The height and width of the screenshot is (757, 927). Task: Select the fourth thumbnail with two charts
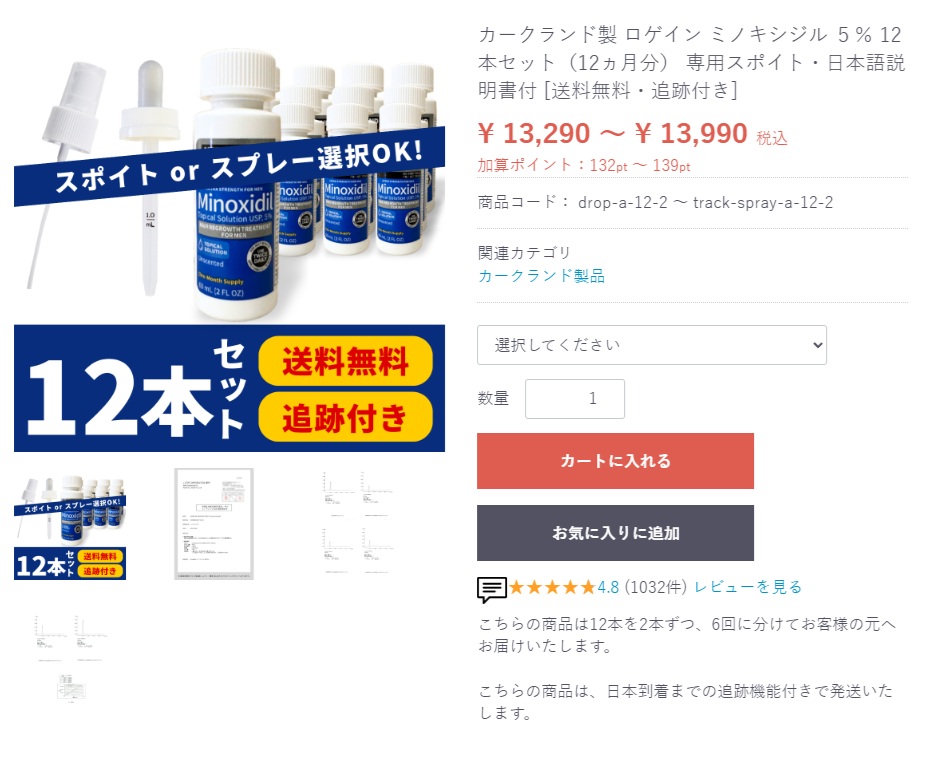(x=70, y=639)
